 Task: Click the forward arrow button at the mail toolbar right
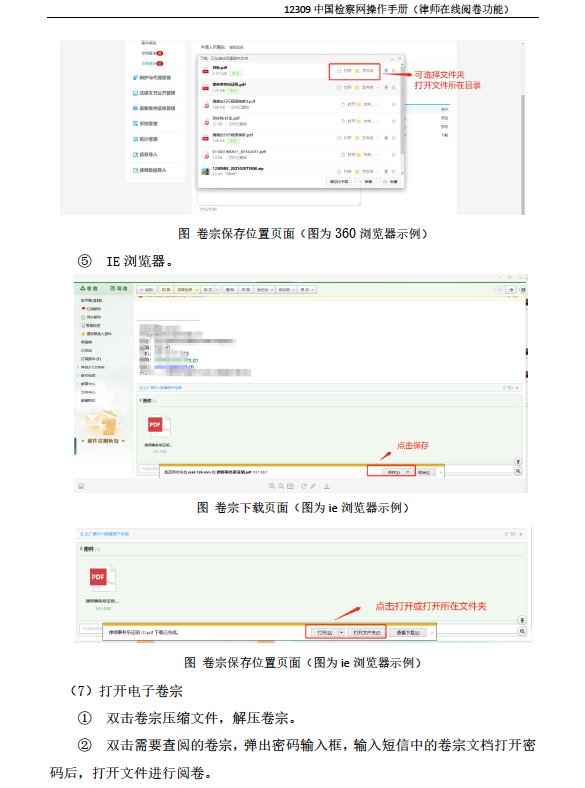pyautogui.click(x=511, y=289)
